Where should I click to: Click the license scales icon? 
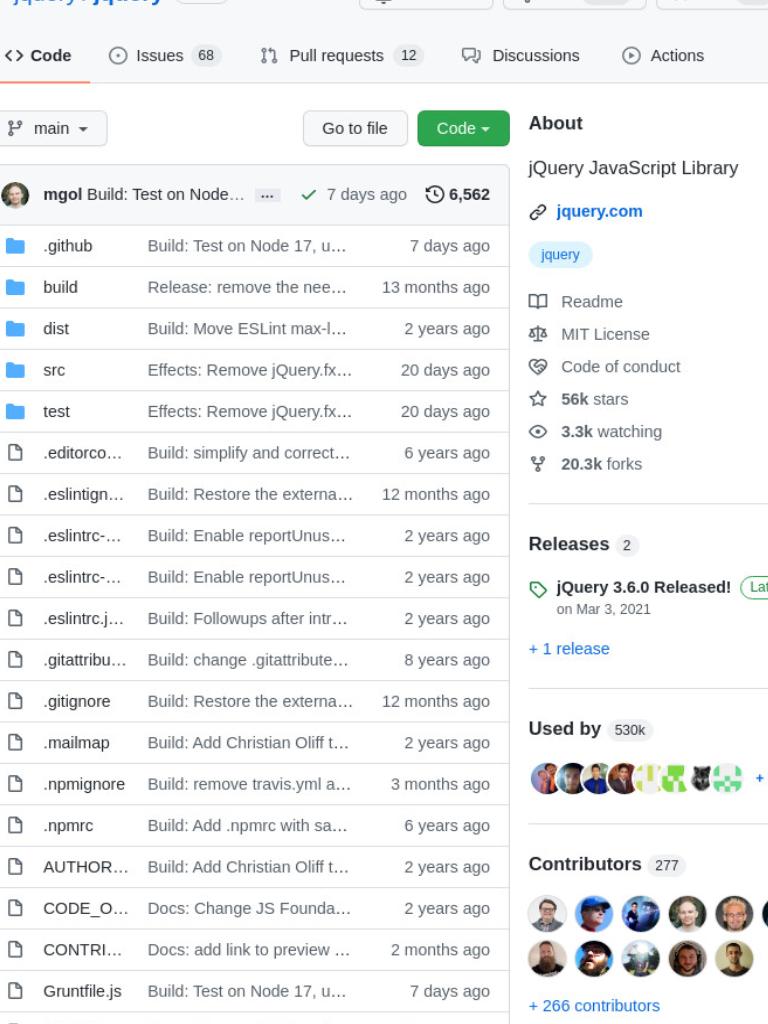point(537,334)
